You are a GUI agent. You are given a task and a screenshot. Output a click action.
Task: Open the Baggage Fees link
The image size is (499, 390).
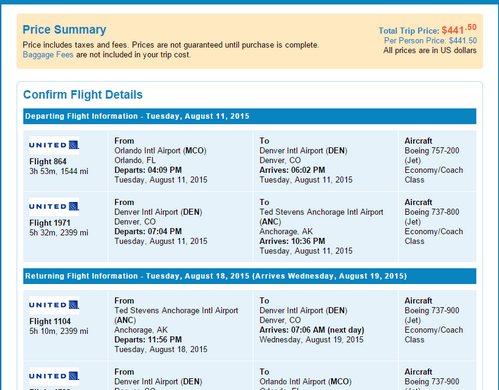coord(48,55)
